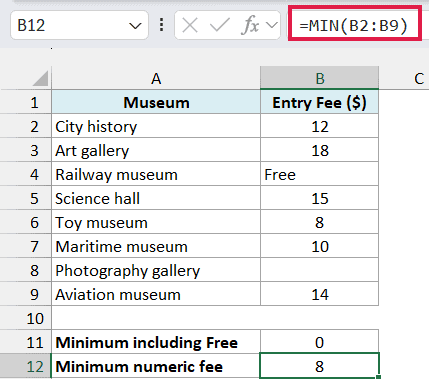Click the Entry Fee ($) header cell

coord(319,102)
